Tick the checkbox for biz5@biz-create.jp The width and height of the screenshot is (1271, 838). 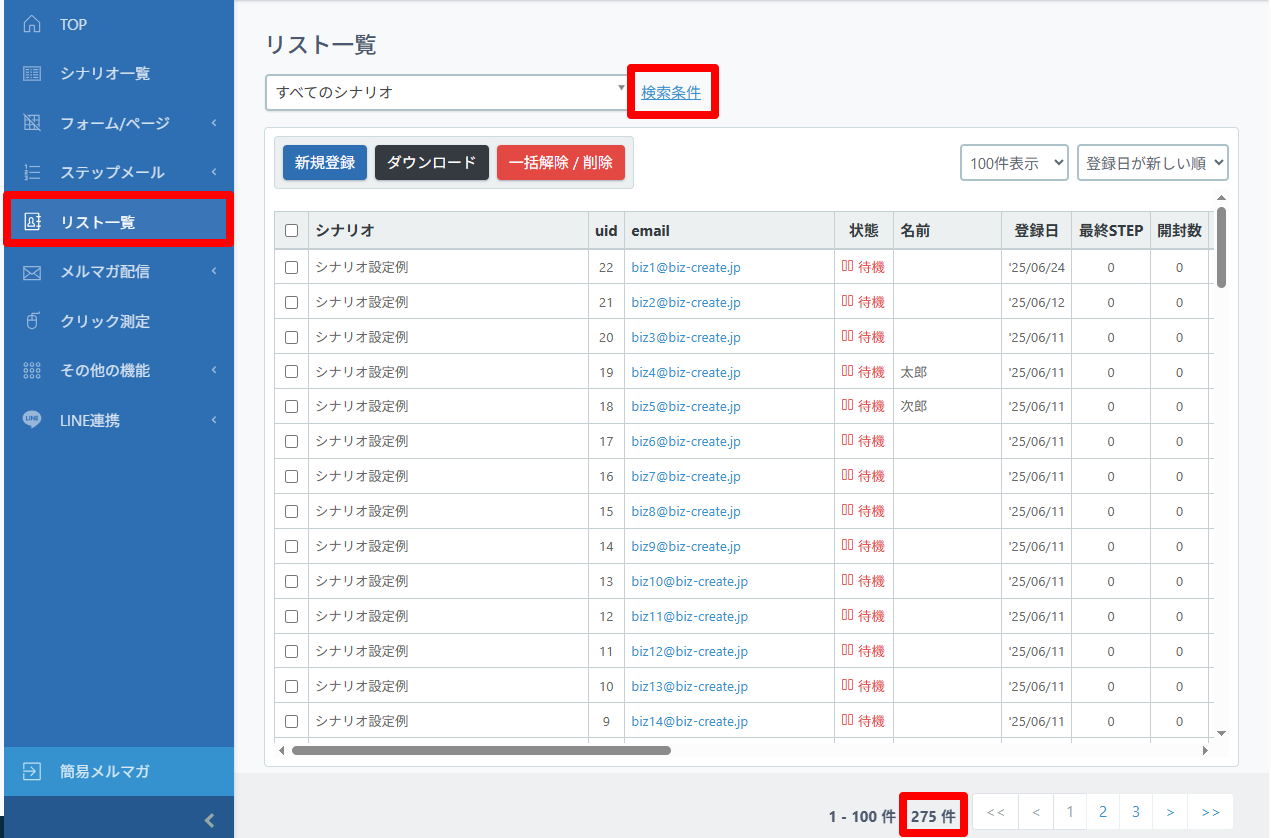click(x=291, y=407)
